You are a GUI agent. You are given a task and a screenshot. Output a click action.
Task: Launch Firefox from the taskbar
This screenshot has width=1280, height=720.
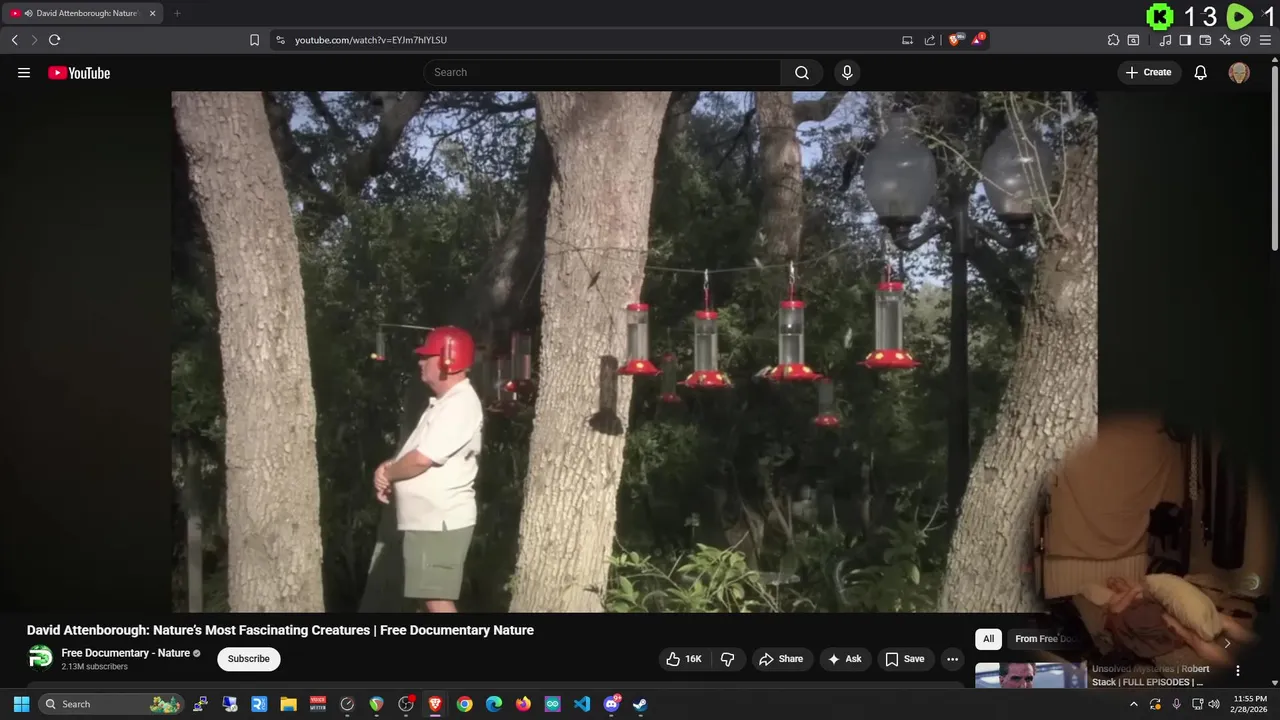coord(523,704)
